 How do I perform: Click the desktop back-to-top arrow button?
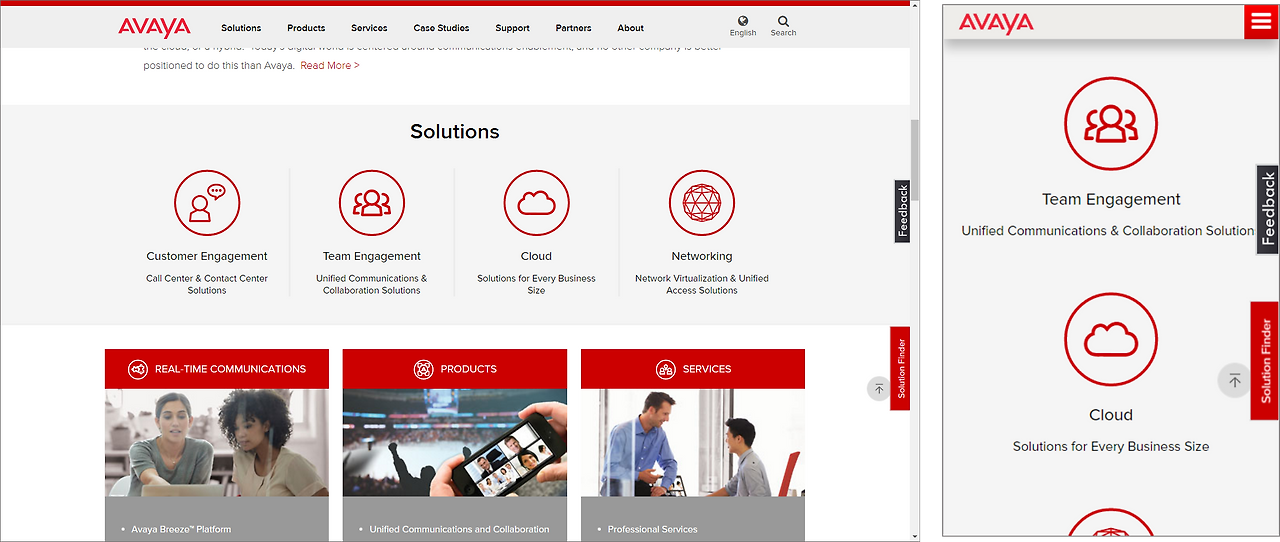[x=878, y=389]
